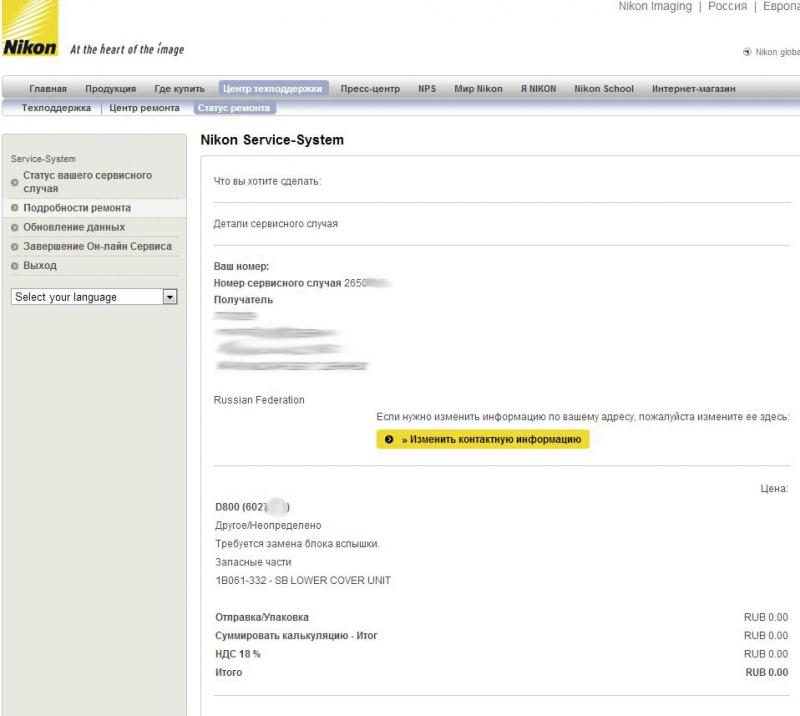Click the НДС 18 % row label
The height and width of the screenshot is (716, 800).
(x=238, y=654)
